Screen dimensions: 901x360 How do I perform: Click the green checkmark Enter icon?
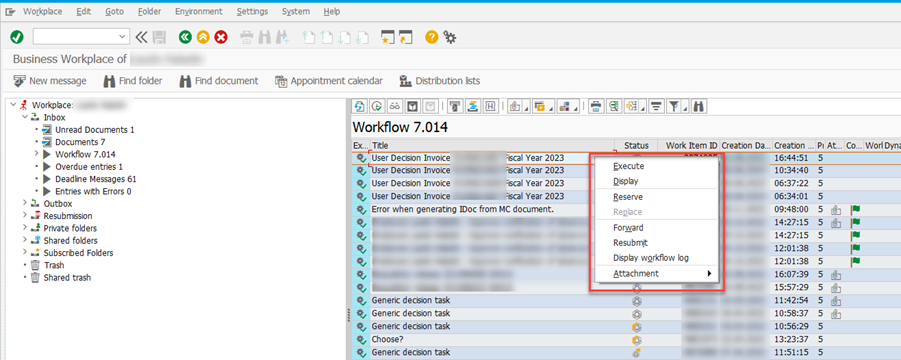17,37
